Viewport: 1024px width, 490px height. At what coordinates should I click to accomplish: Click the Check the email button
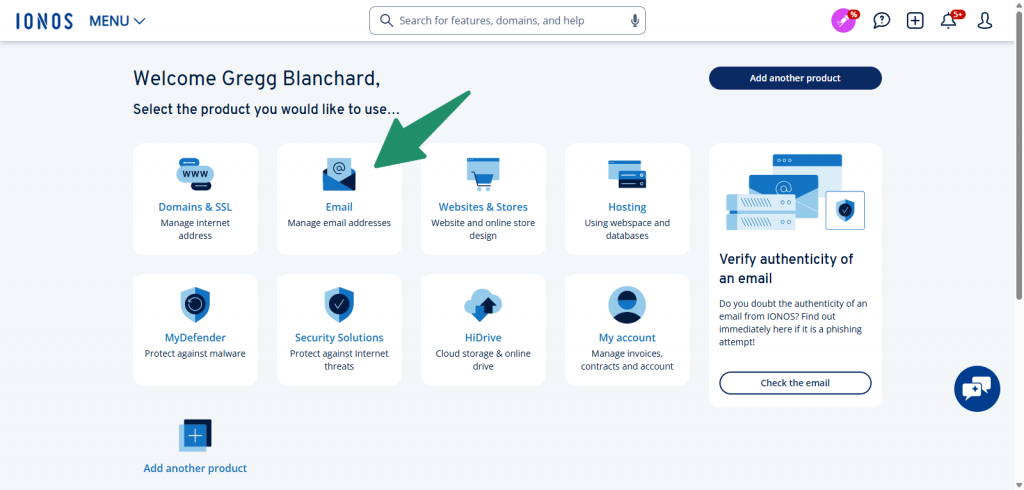[x=795, y=383]
